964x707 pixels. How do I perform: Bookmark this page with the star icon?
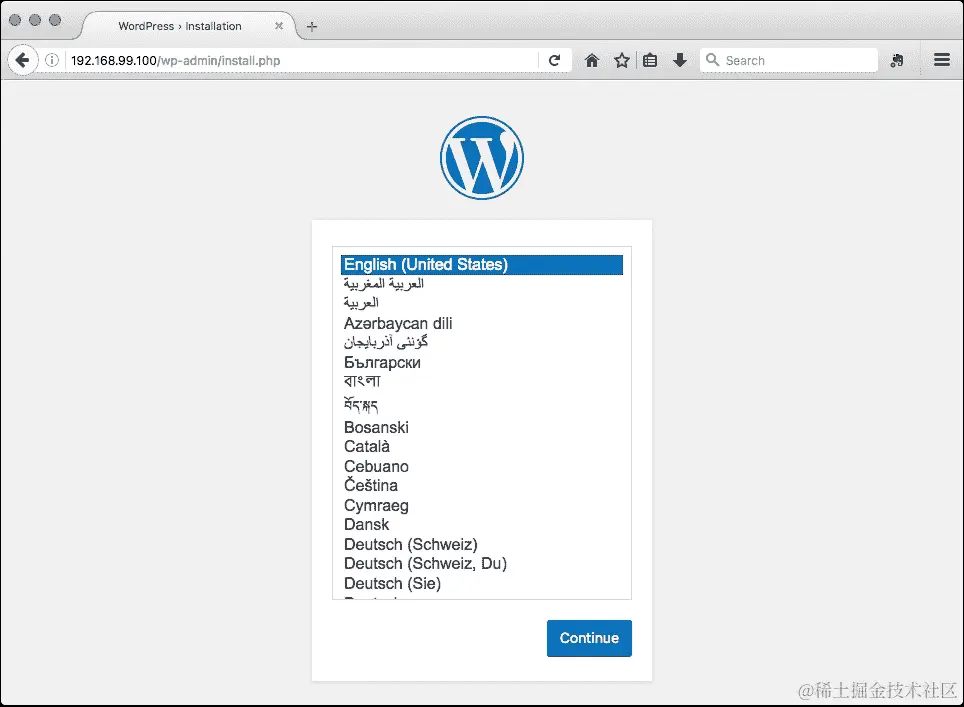point(622,59)
